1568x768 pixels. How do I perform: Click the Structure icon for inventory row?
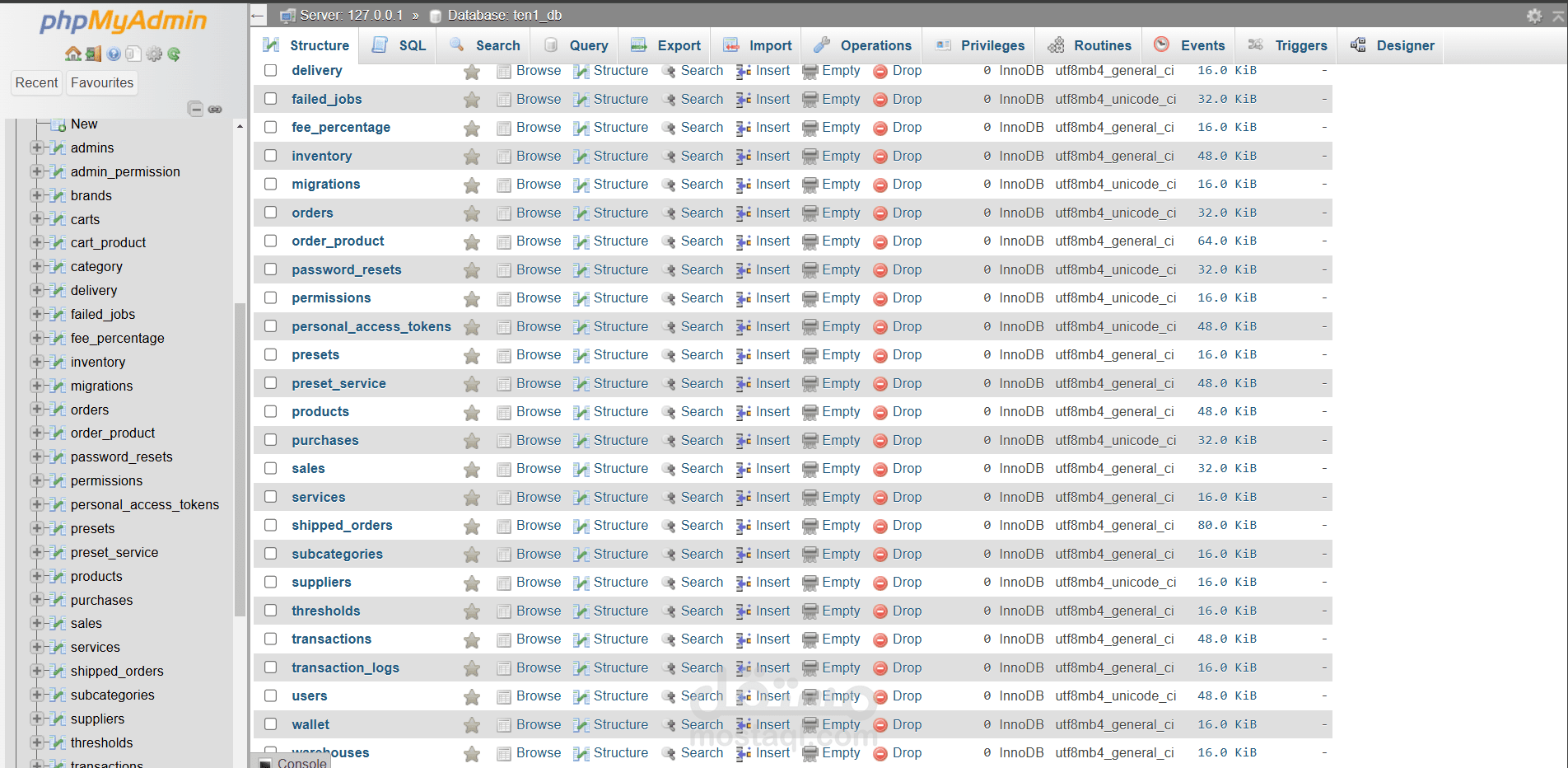click(x=581, y=157)
